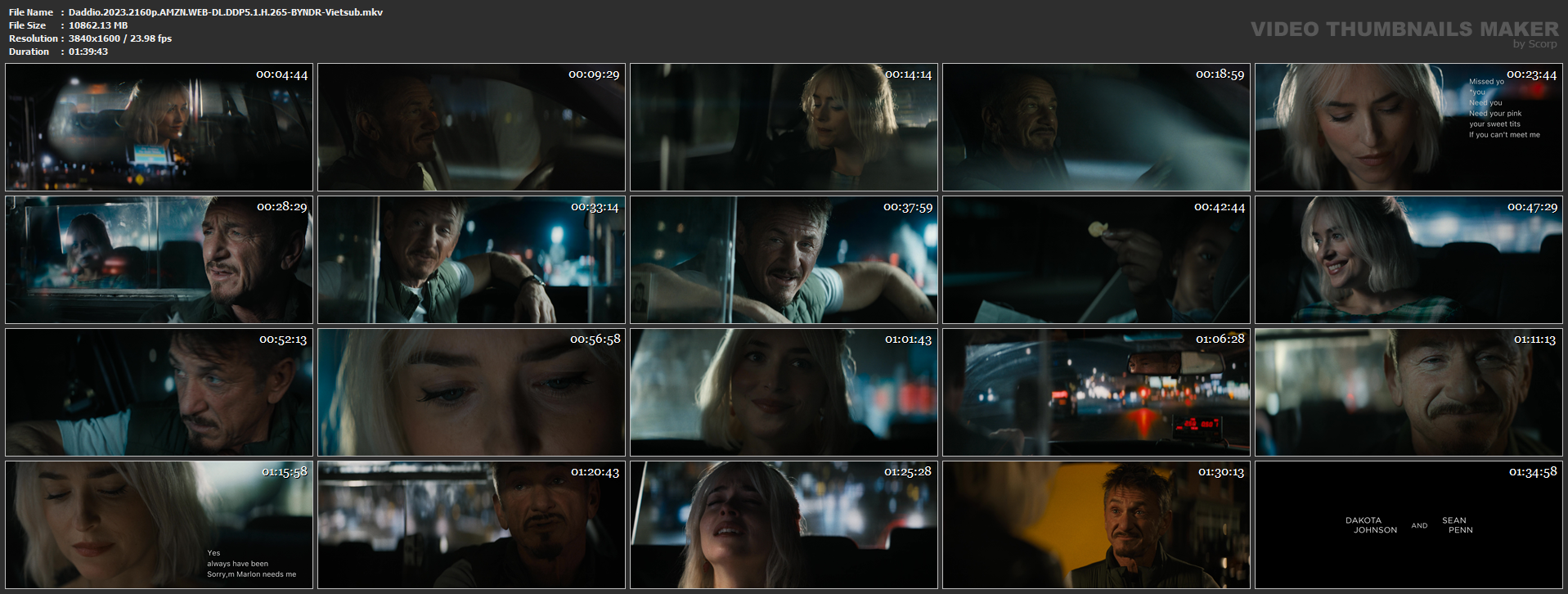Open the thumbnail at 00:56:58
Screen dimensions: 1568x594
coord(471,392)
